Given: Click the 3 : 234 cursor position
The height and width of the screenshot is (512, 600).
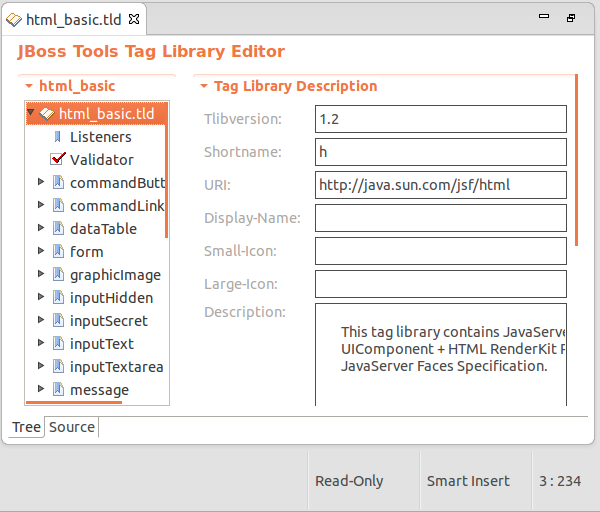Looking at the screenshot, I should [560, 481].
